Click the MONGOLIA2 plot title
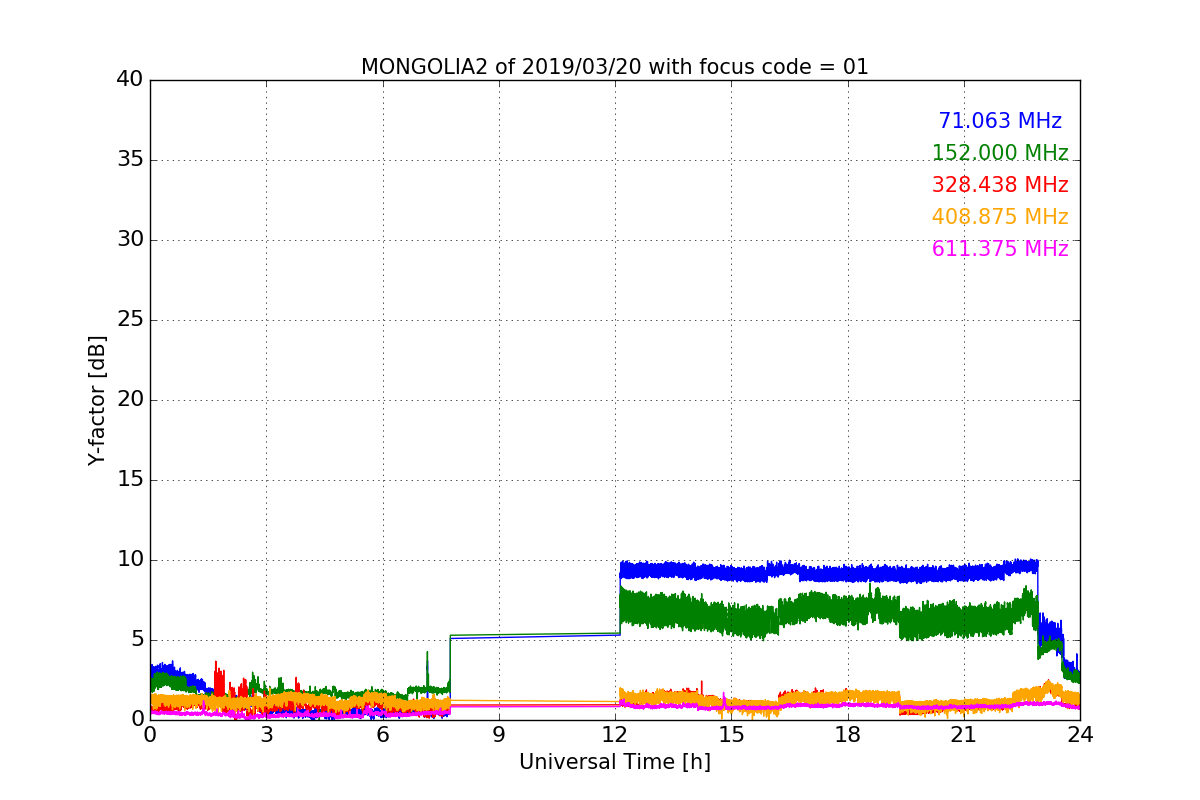The image size is (1200, 800). pyautogui.click(x=615, y=67)
